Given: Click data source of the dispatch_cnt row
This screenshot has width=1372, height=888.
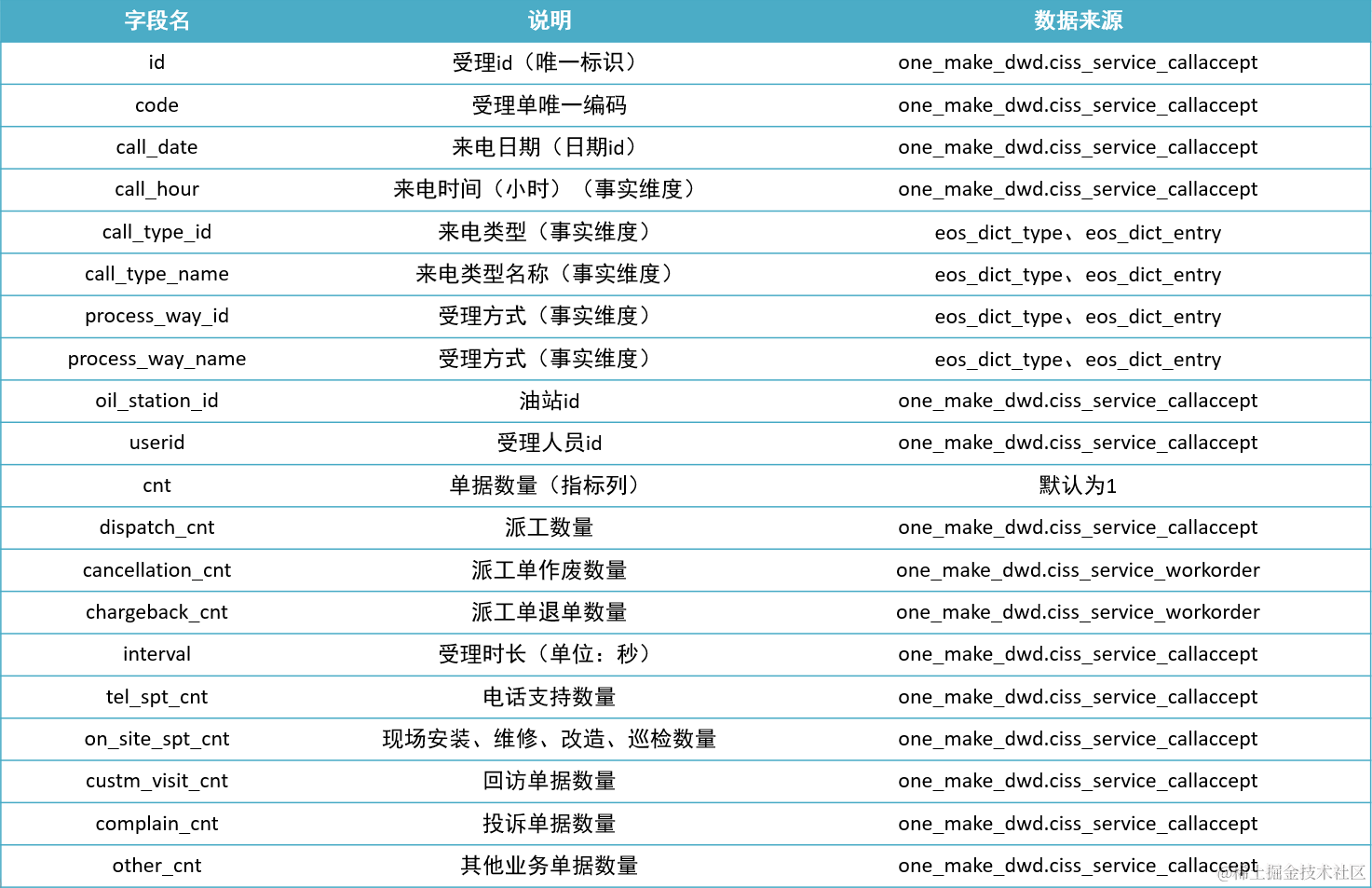Looking at the screenshot, I should pyautogui.click(x=1078, y=527).
